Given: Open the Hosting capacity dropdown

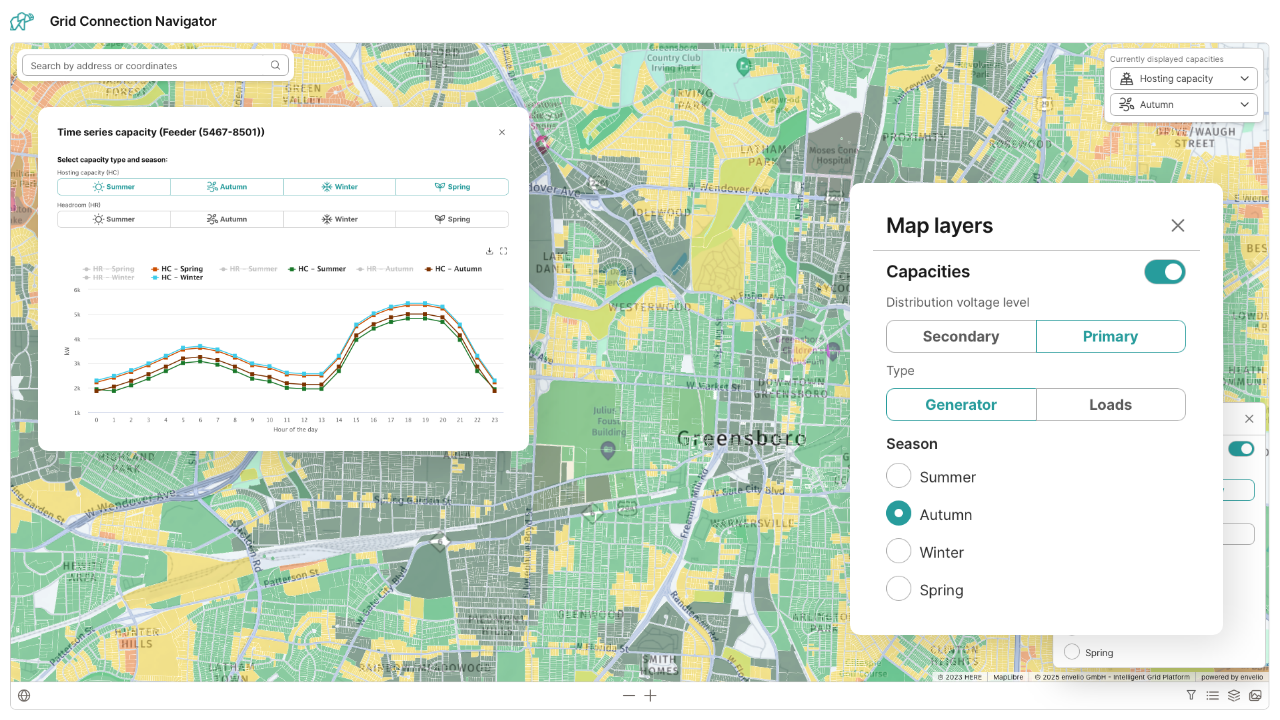Looking at the screenshot, I should (x=1183, y=78).
